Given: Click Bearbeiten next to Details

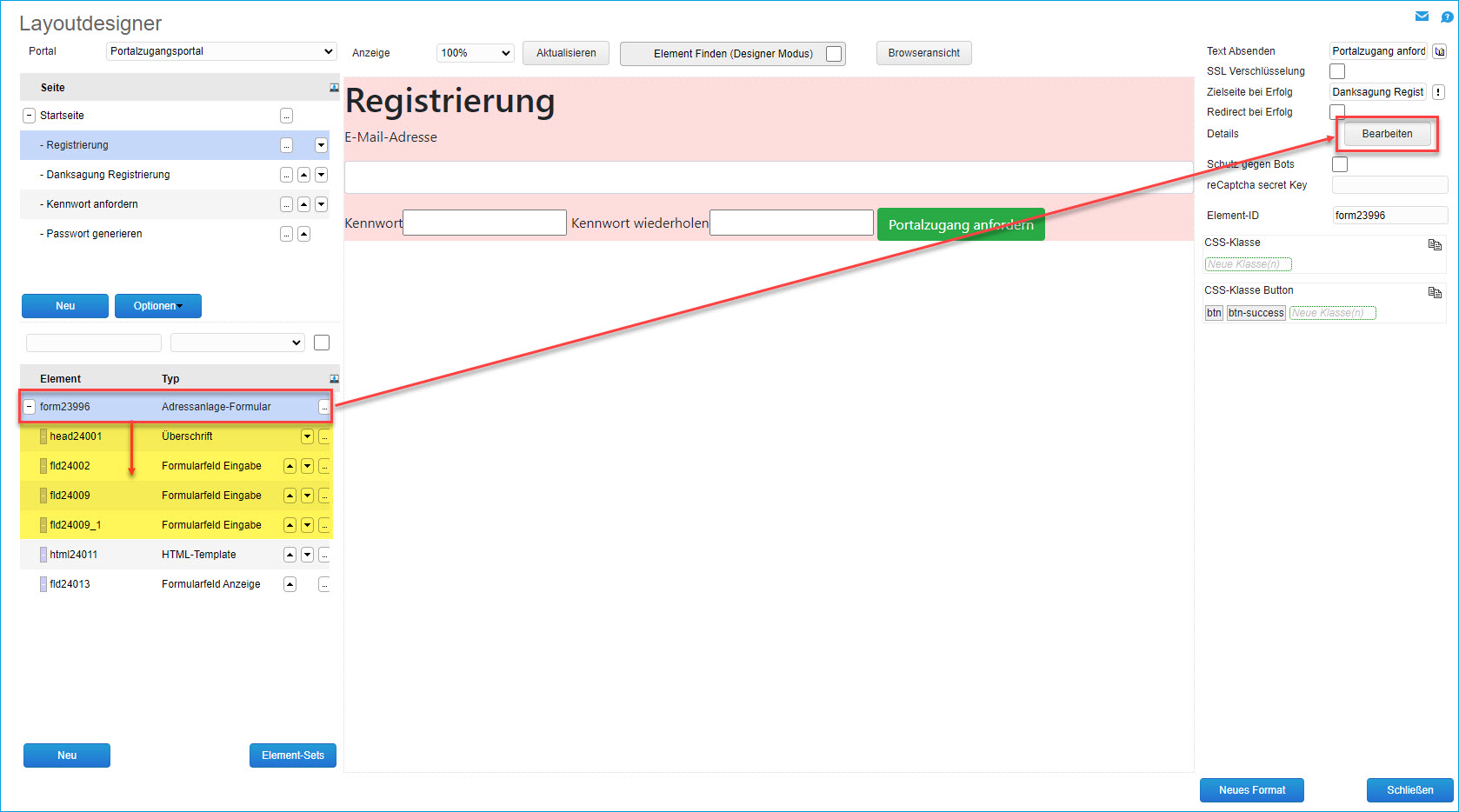Looking at the screenshot, I should (1387, 134).
